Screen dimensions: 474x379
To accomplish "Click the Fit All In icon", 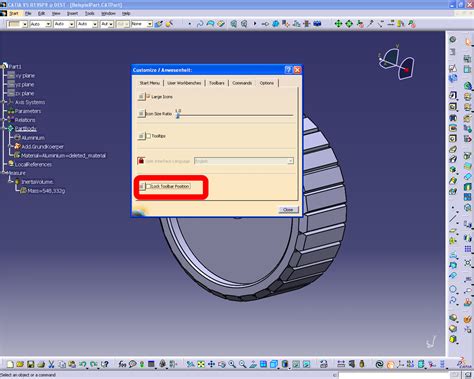I will click(201, 364).
